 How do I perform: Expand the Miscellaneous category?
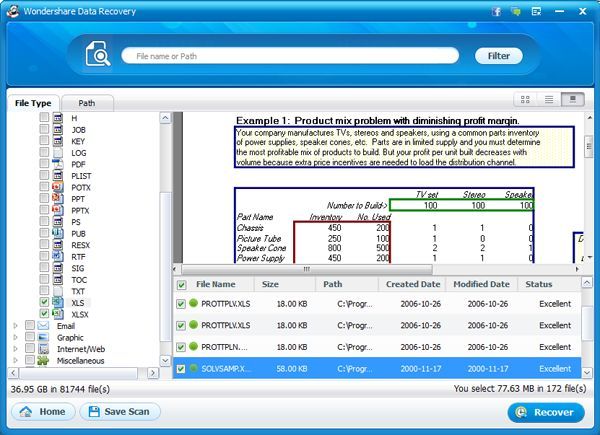(x=16, y=360)
